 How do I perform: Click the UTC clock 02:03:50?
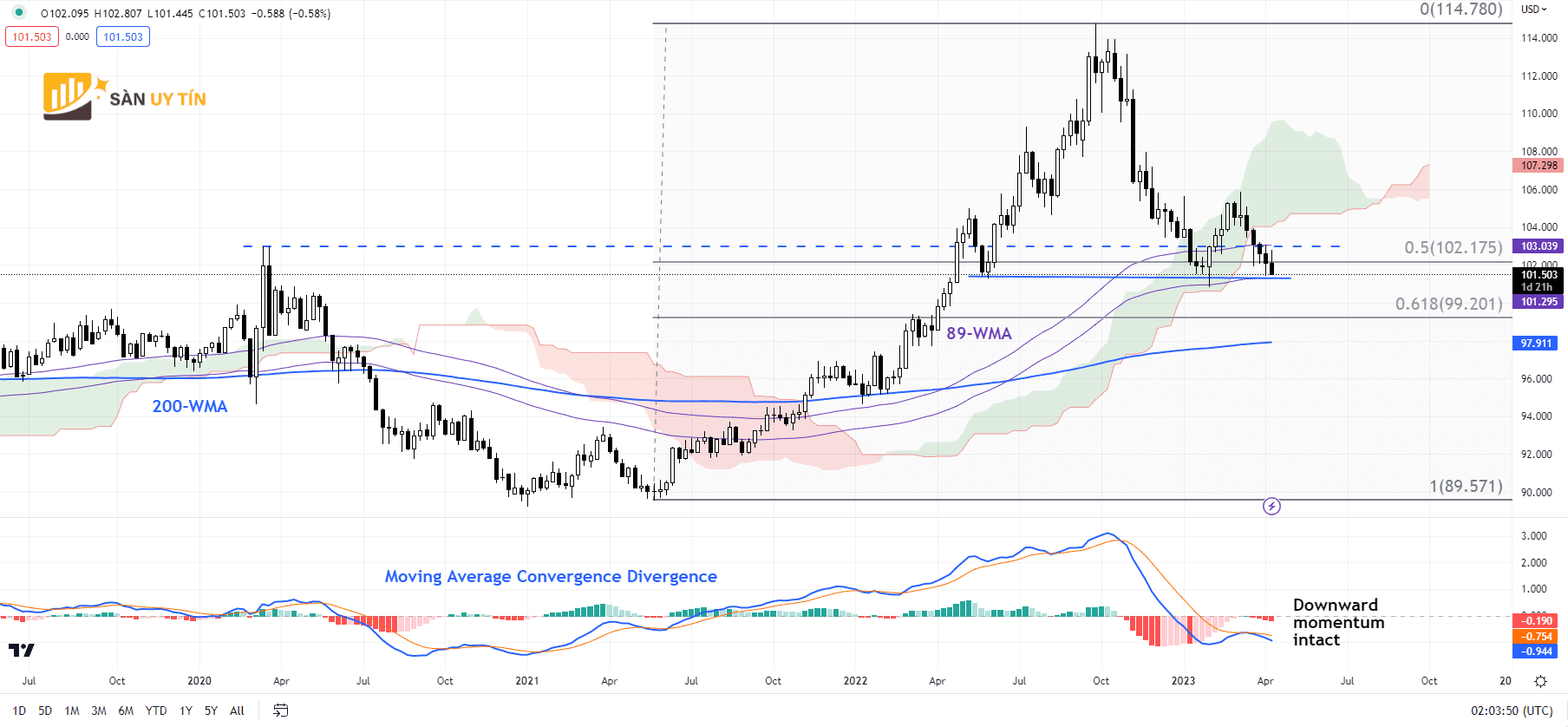(1512, 711)
